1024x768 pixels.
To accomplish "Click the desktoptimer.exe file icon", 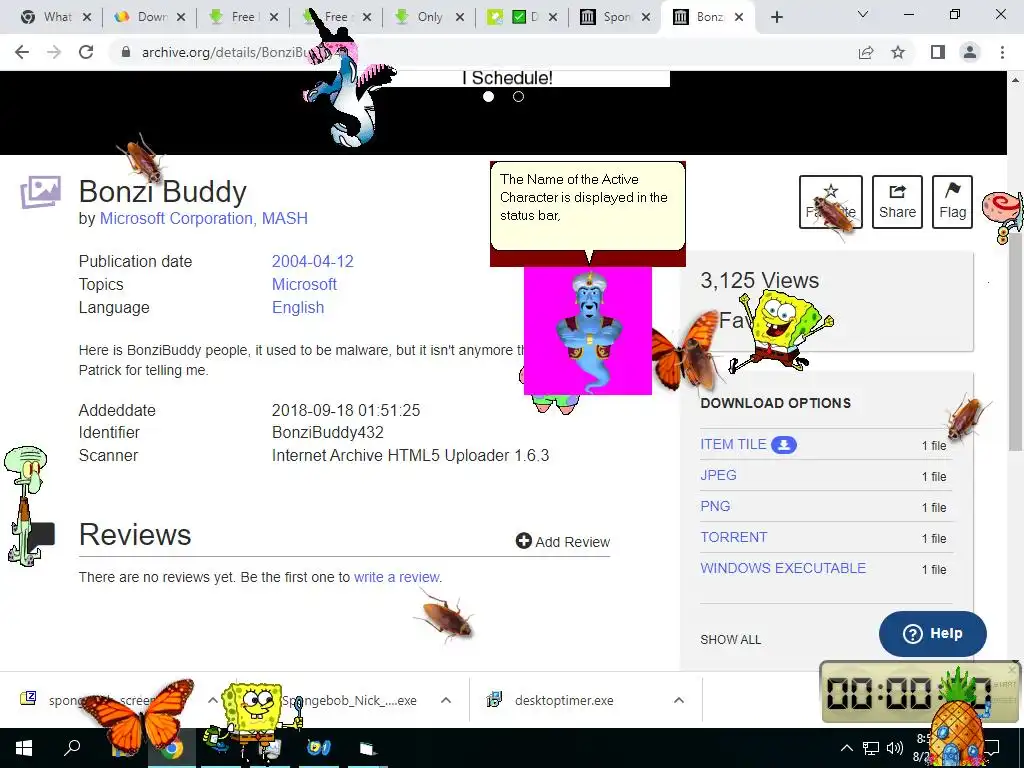I will [x=494, y=700].
